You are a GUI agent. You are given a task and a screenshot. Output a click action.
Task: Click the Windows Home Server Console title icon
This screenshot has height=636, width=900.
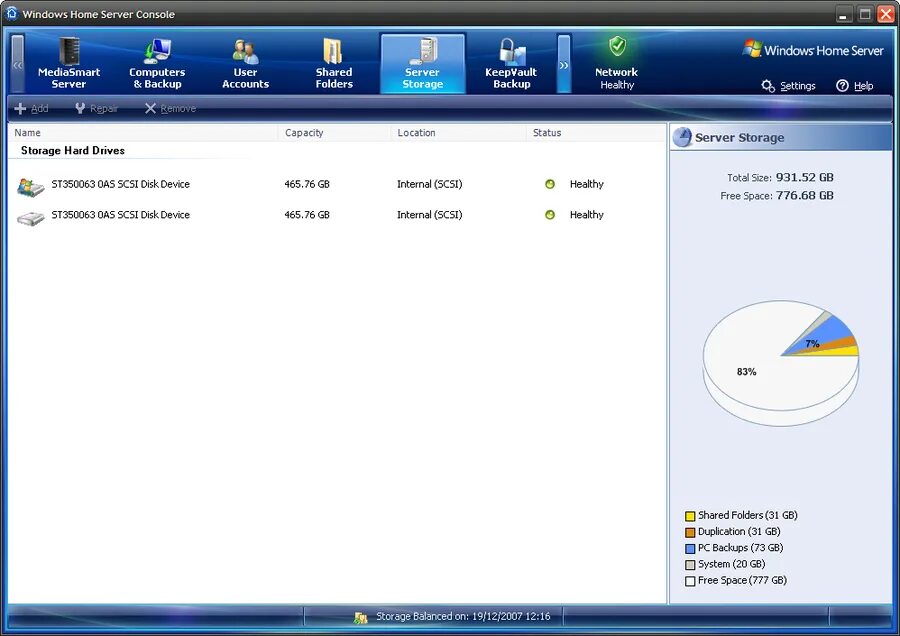tap(11, 13)
